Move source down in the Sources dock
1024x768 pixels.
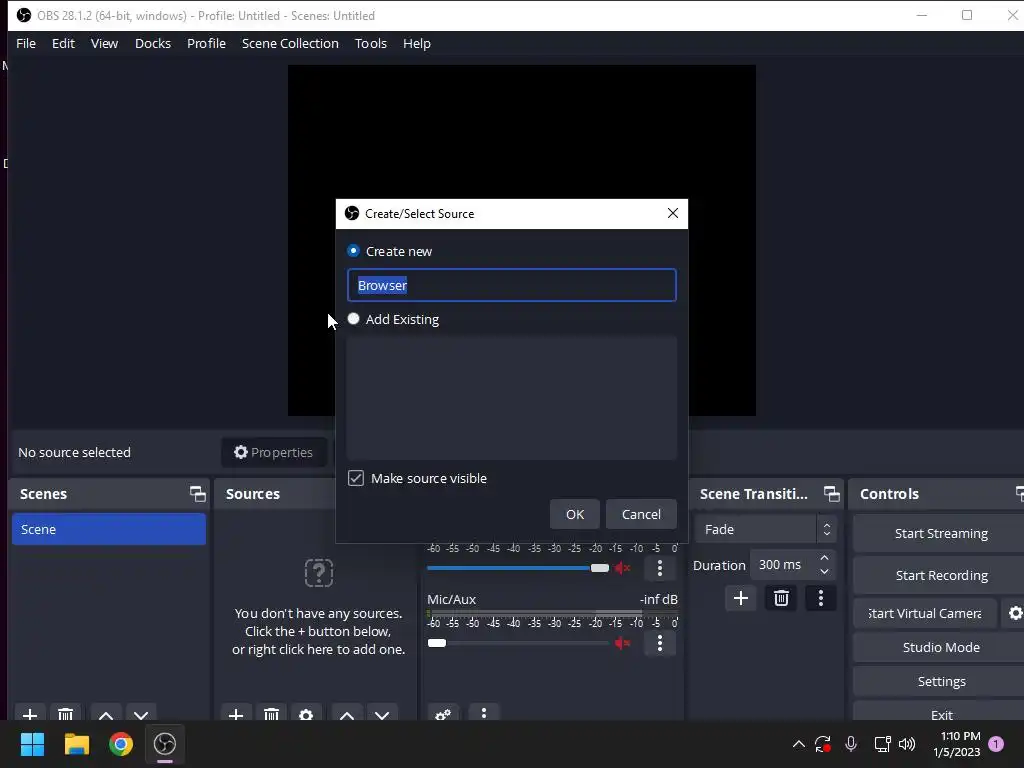pyautogui.click(x=382, y=714)
